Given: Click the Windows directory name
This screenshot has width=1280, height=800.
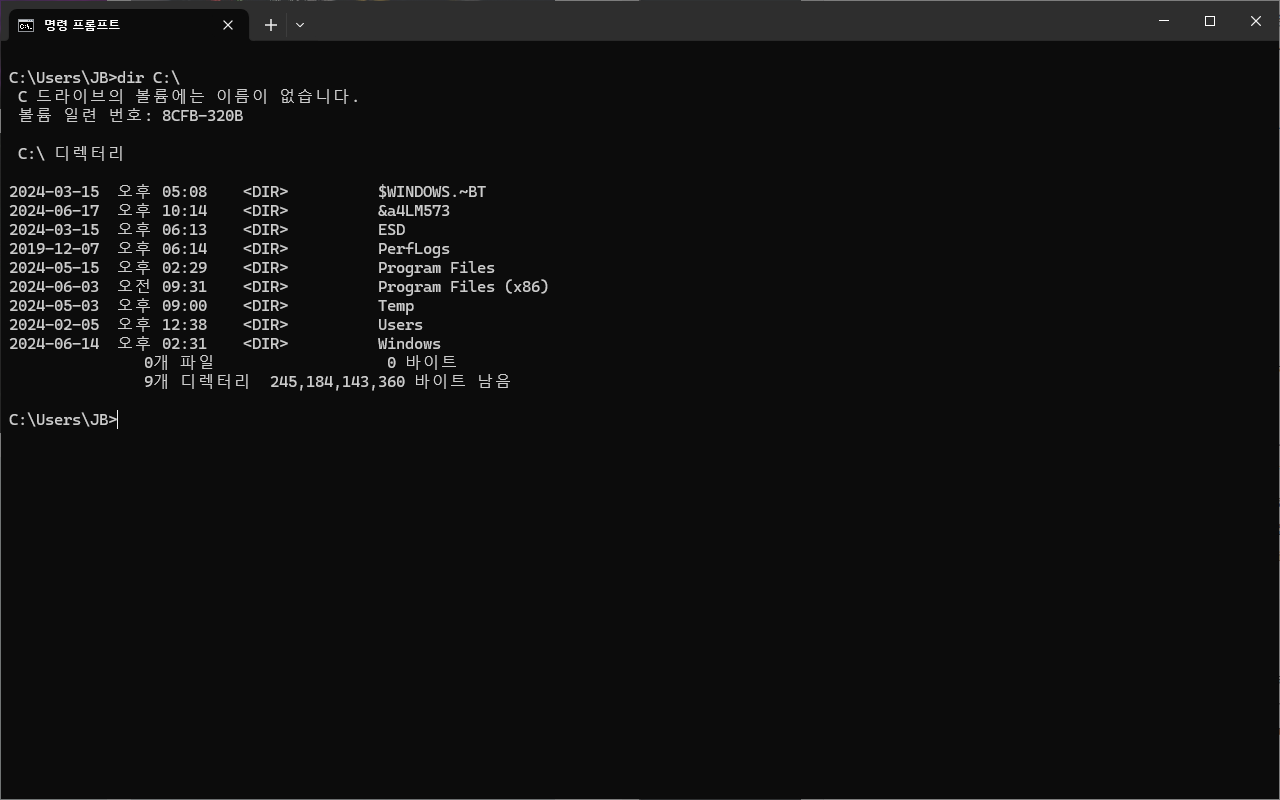Looking at the screenshot, I should (409, 344).
